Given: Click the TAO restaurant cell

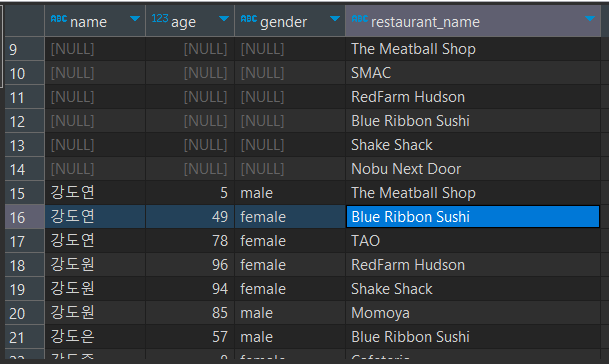Looking at the screenshot, I should pyautogui.click(x=473, y=241).
